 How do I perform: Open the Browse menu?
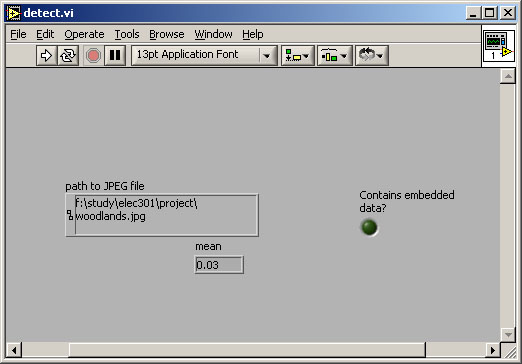click(167, 34)
